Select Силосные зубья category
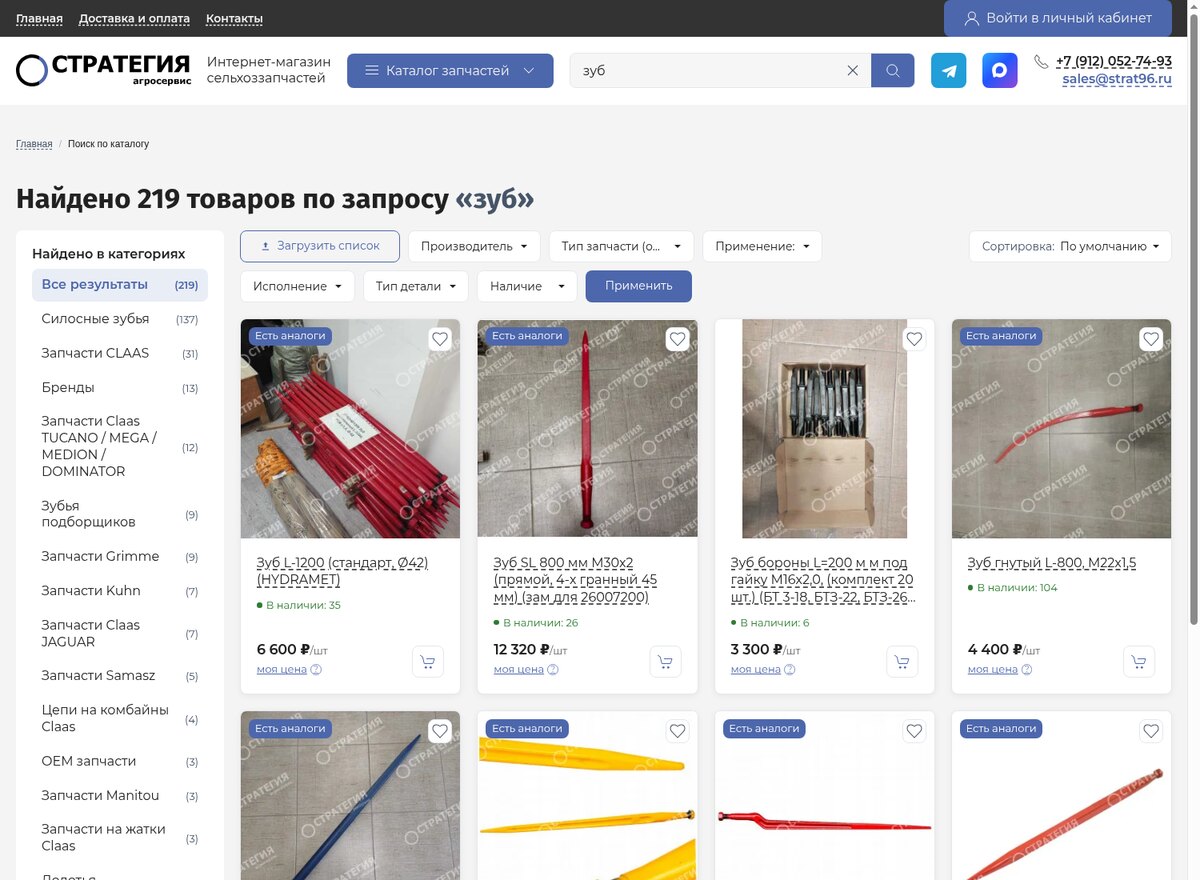 pos(120,319)
